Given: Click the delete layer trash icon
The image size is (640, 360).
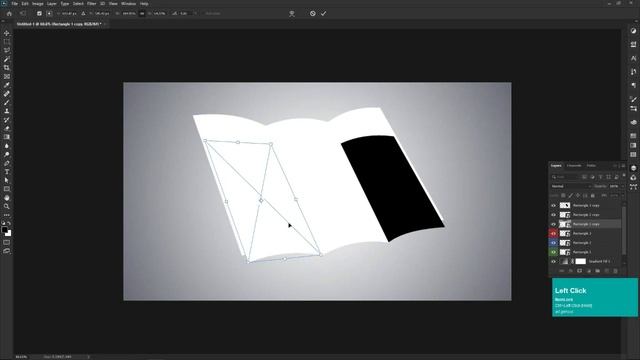Looking at the screenshot, I should pos(616,271).
